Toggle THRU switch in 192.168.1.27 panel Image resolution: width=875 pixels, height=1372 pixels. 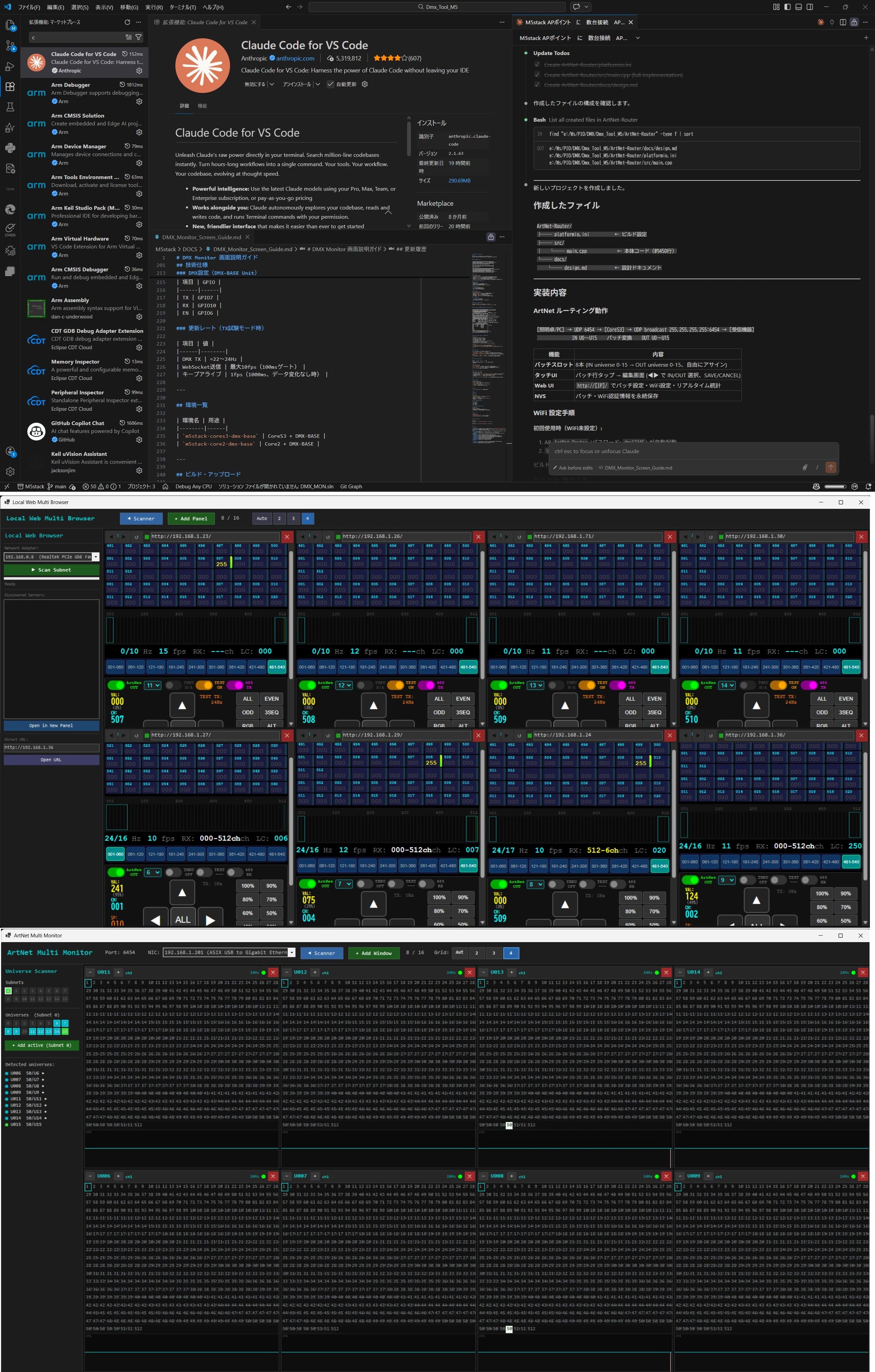click(173, 872)
